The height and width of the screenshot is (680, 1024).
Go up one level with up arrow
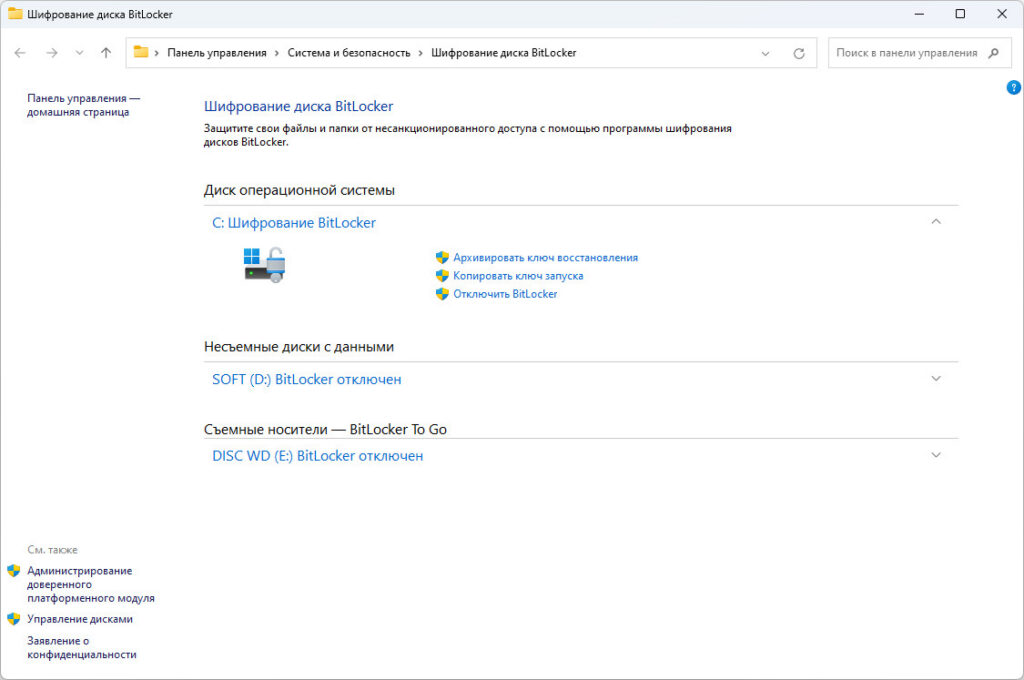(106, 53)
